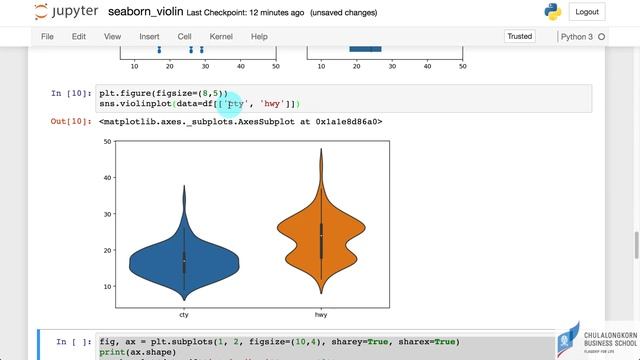Click the kernel idle indicator circle
Viewport: 640px width, 360px height.
tap(601, 37)
